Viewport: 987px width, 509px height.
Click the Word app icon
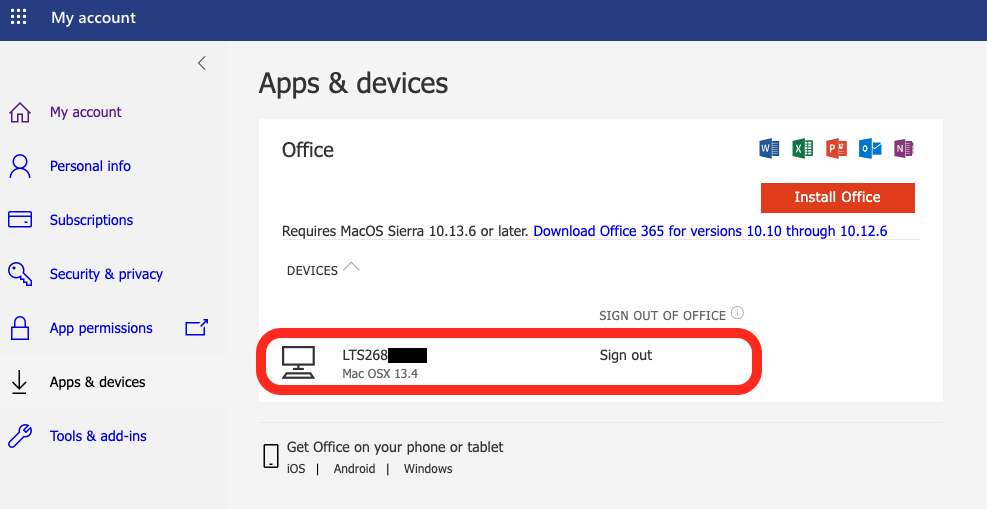(x=769, y=148)
